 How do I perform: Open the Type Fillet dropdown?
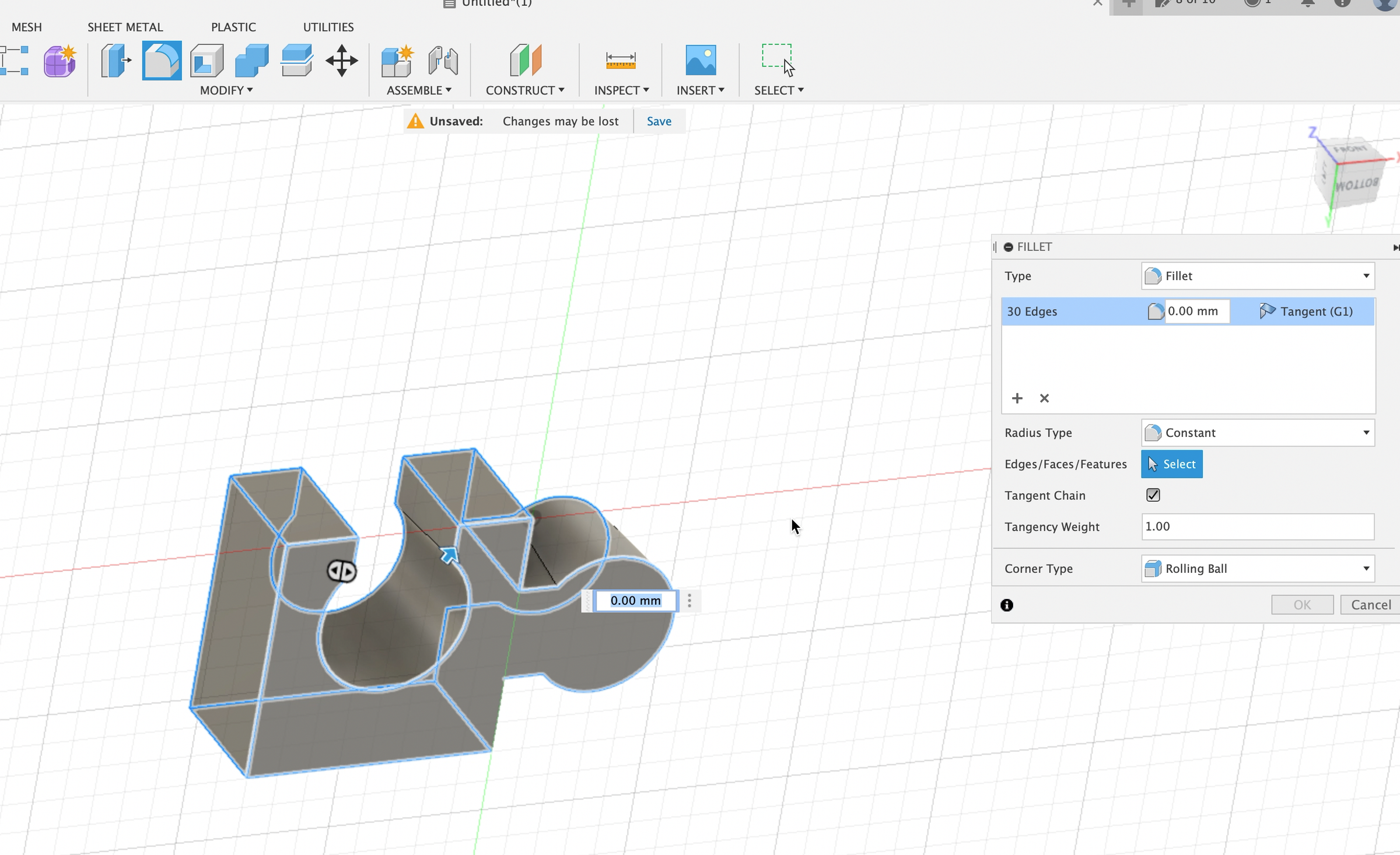(x=1258, y=276)
